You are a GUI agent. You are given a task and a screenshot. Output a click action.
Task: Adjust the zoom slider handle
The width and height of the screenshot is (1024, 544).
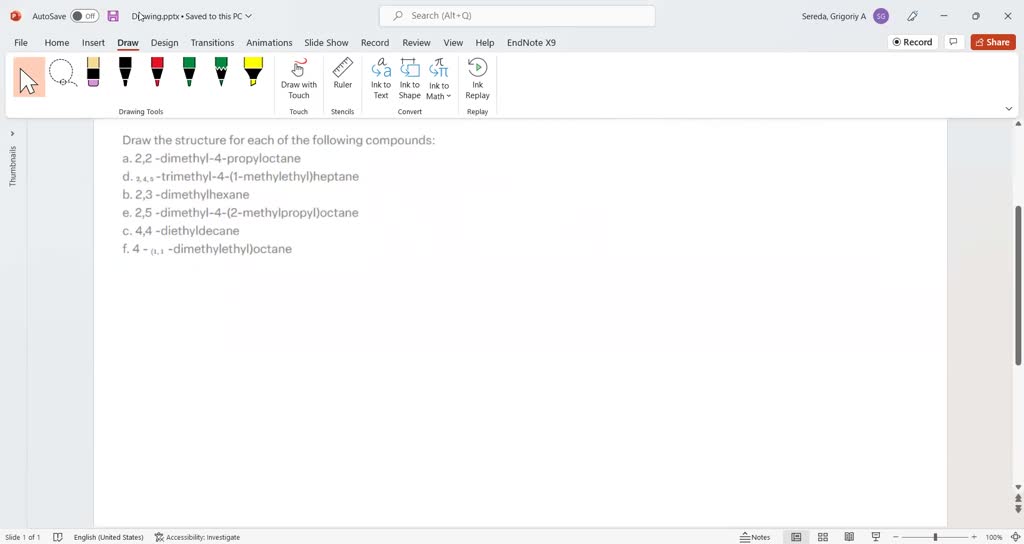(x=935, y=537)
